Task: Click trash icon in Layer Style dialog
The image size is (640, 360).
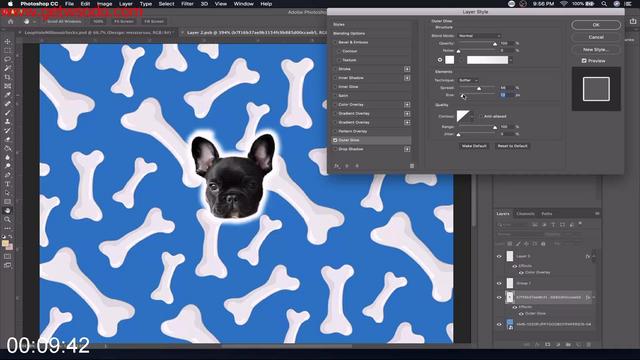Action: click(x=412, y=166)
